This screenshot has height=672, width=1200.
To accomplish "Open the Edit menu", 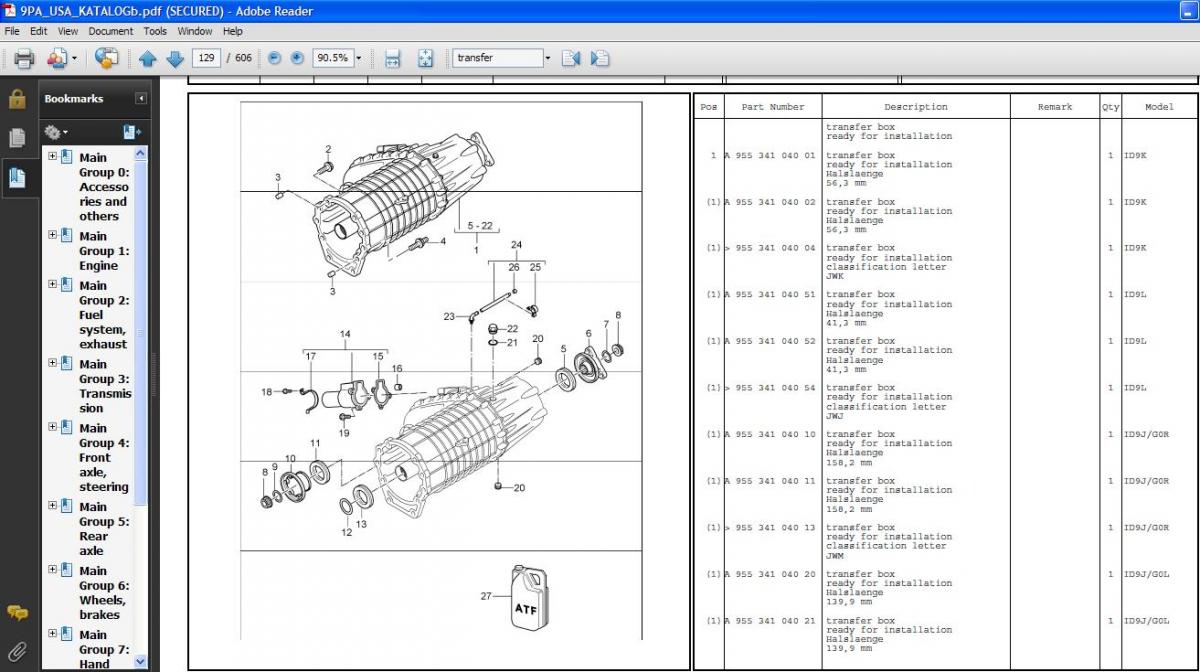I will [39, 31].
